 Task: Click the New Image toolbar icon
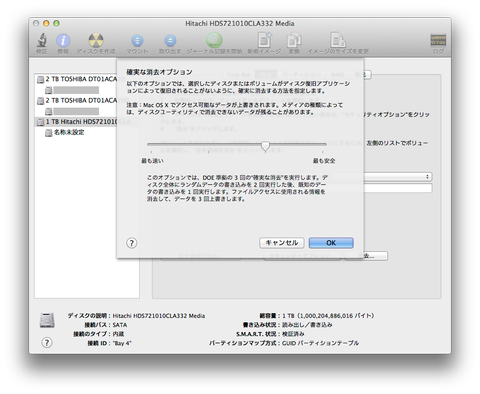[x=264, y=40]
